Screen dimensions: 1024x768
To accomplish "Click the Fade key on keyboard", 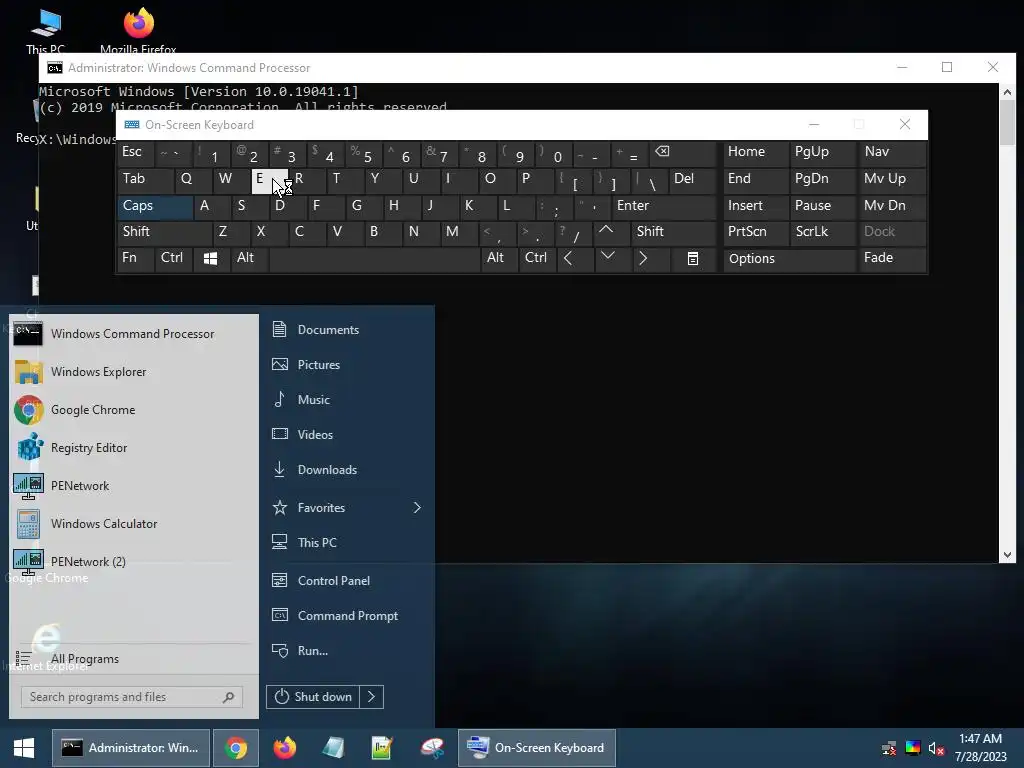I will click(892, 258).
